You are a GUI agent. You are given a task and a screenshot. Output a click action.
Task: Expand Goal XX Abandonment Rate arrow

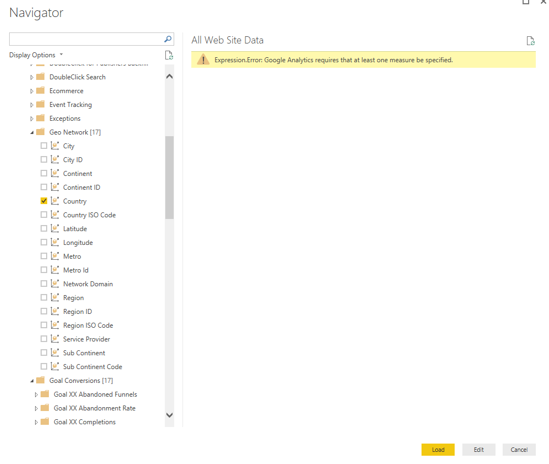click(36, 408)
